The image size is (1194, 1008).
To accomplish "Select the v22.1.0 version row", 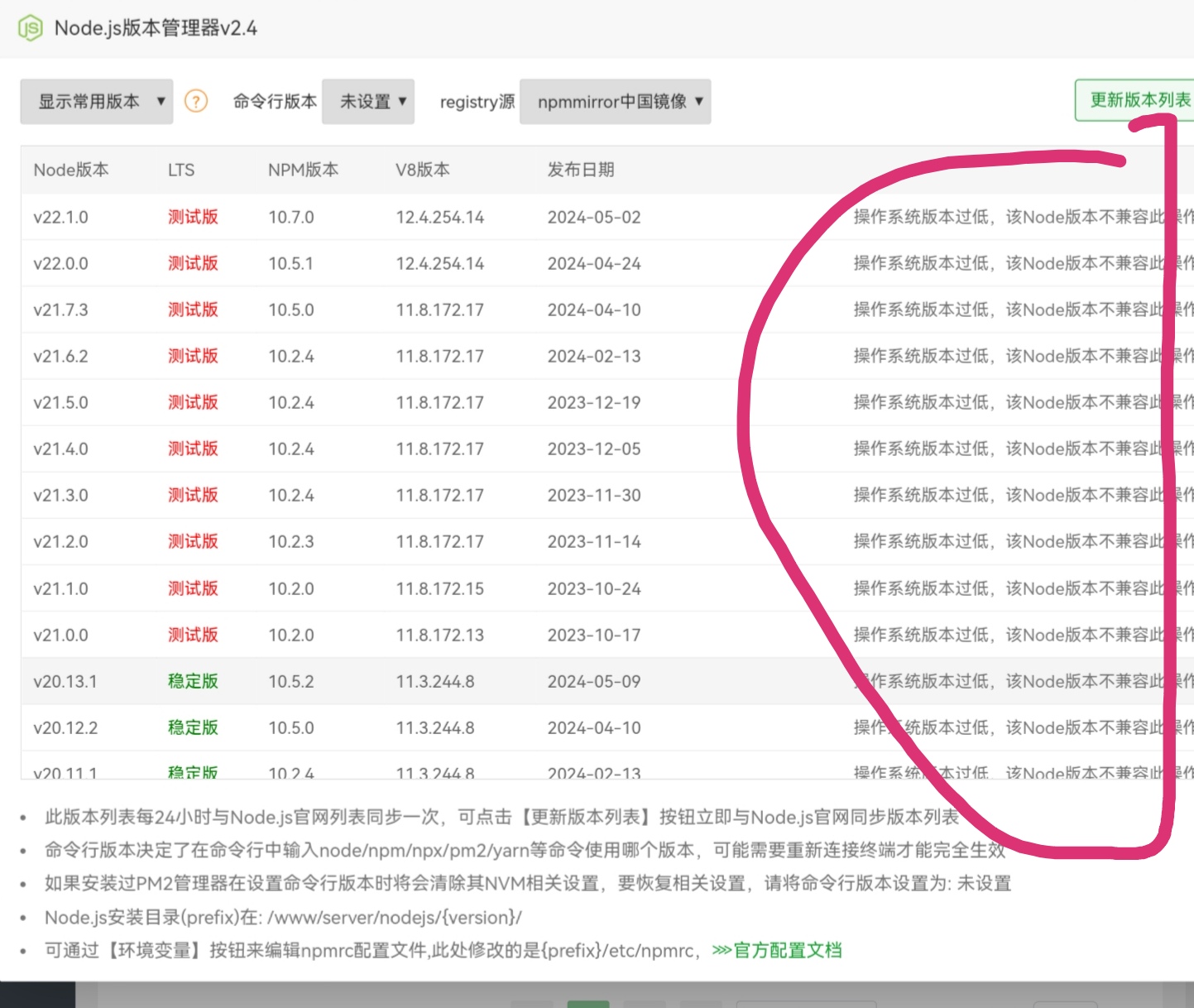I will (607, 217).
